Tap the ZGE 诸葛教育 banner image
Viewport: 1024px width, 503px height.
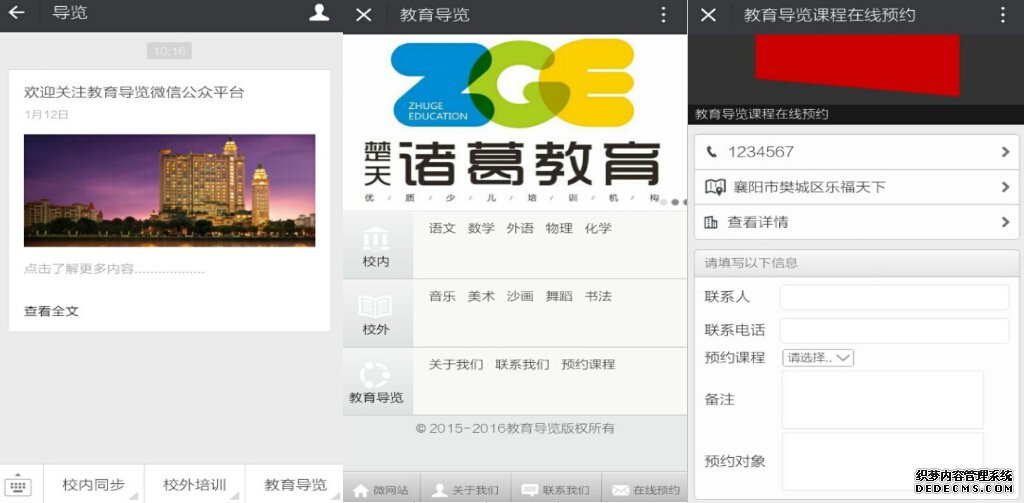coord(515,122)
